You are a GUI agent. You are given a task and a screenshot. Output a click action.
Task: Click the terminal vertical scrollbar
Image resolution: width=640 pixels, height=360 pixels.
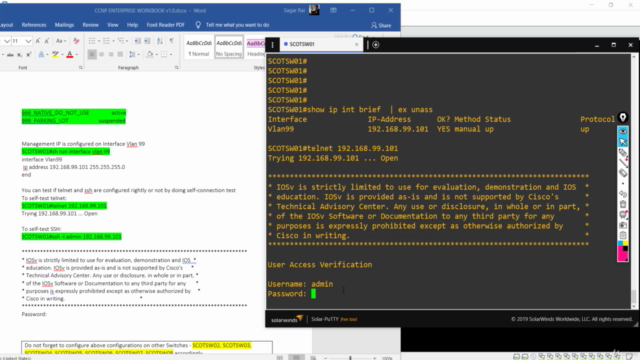coord(633,182)
